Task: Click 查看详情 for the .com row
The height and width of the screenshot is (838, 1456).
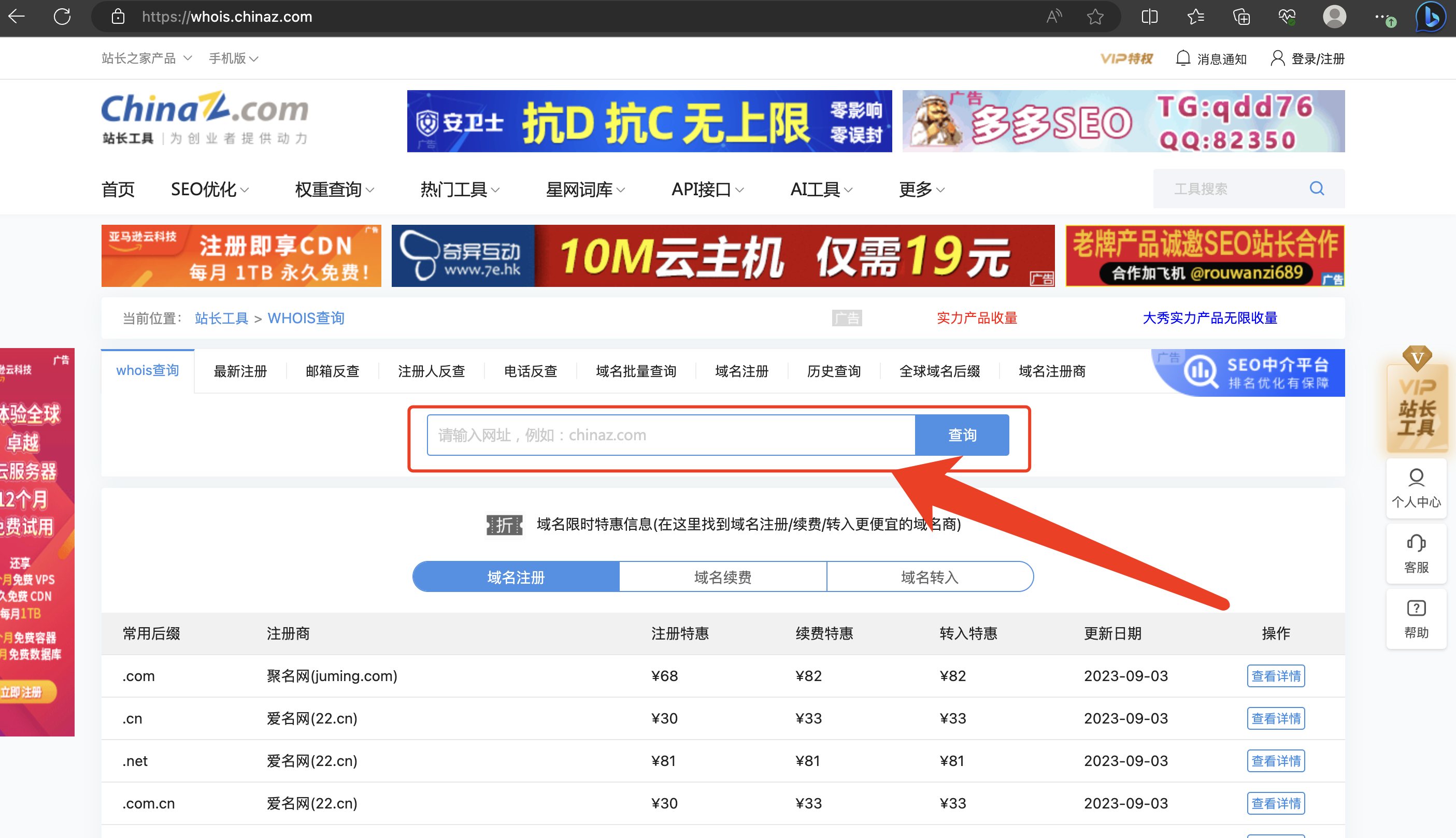Action: (x=1275, y=676)
